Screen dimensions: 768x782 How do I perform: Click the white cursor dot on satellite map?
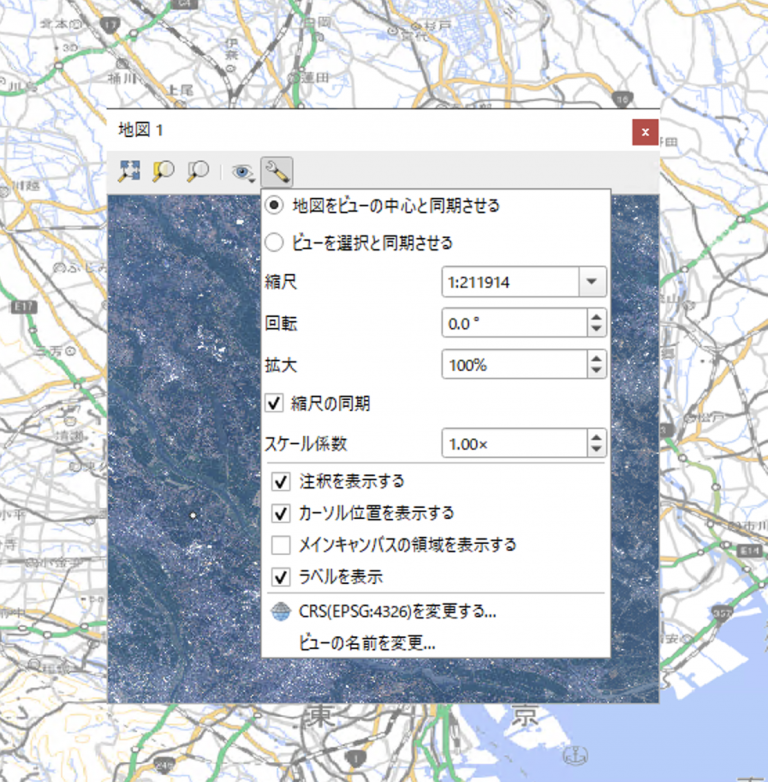click(193, 515)
